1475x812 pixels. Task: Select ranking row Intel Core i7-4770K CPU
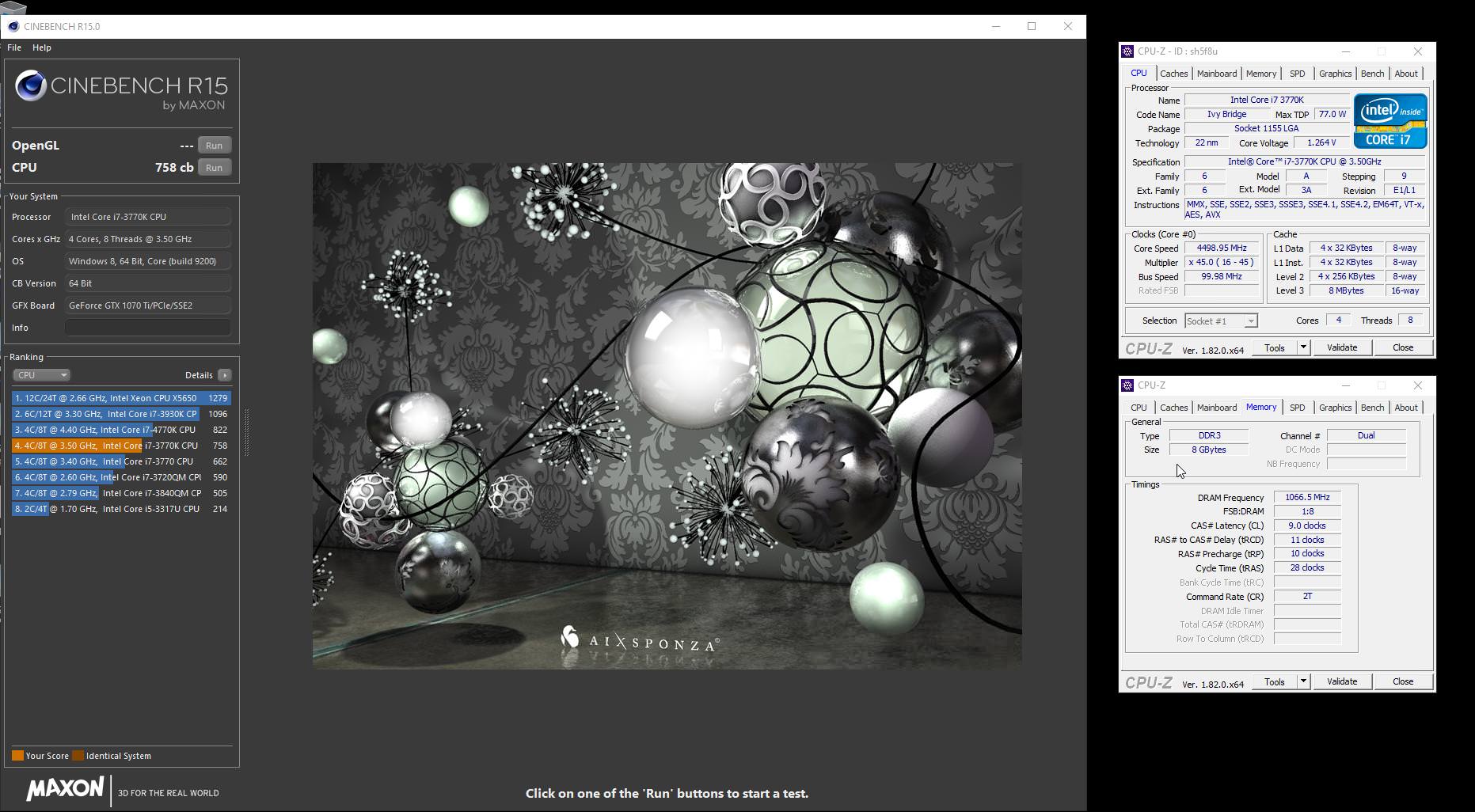tap(121, 430)
